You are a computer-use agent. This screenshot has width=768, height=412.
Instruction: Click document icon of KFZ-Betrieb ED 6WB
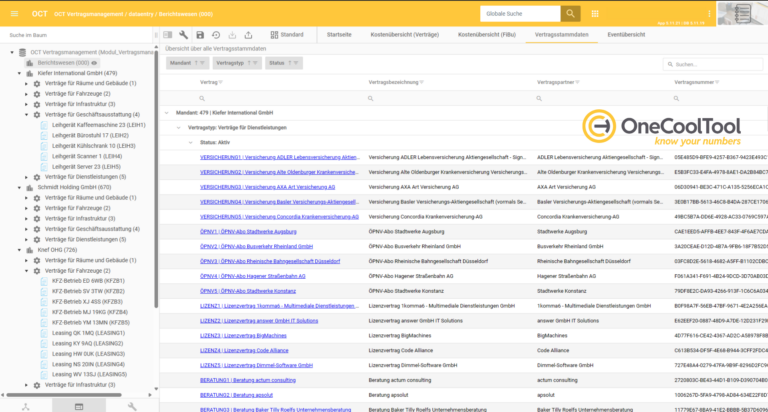[44, 281]
